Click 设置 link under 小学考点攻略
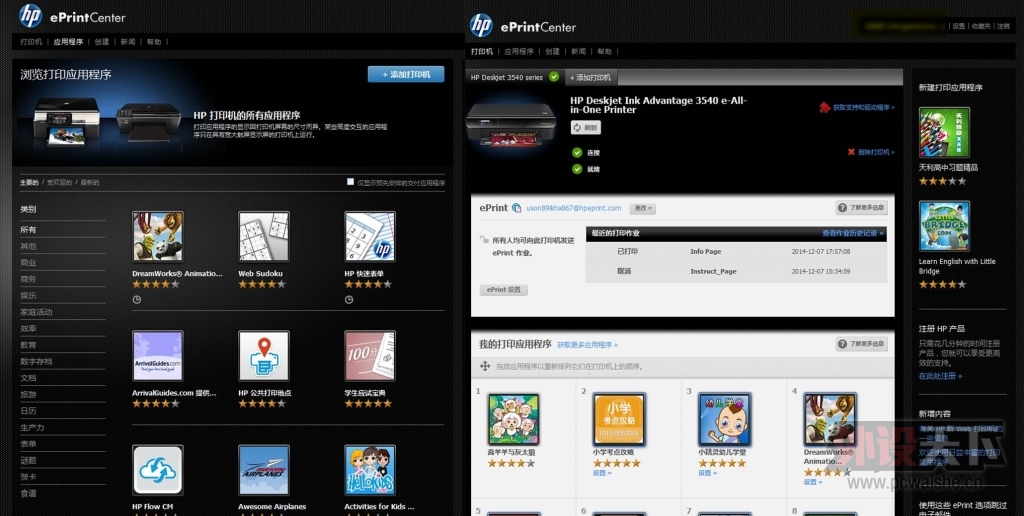 602,472
